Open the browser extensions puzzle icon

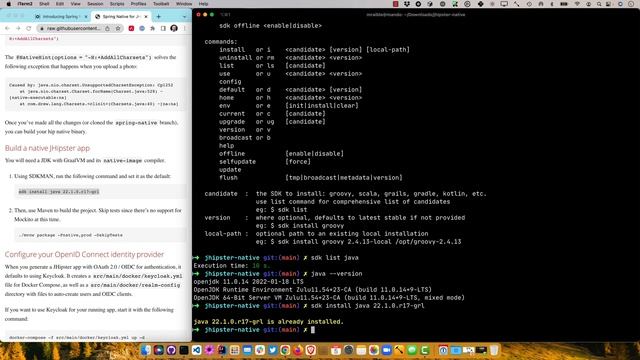coord(153,28)
